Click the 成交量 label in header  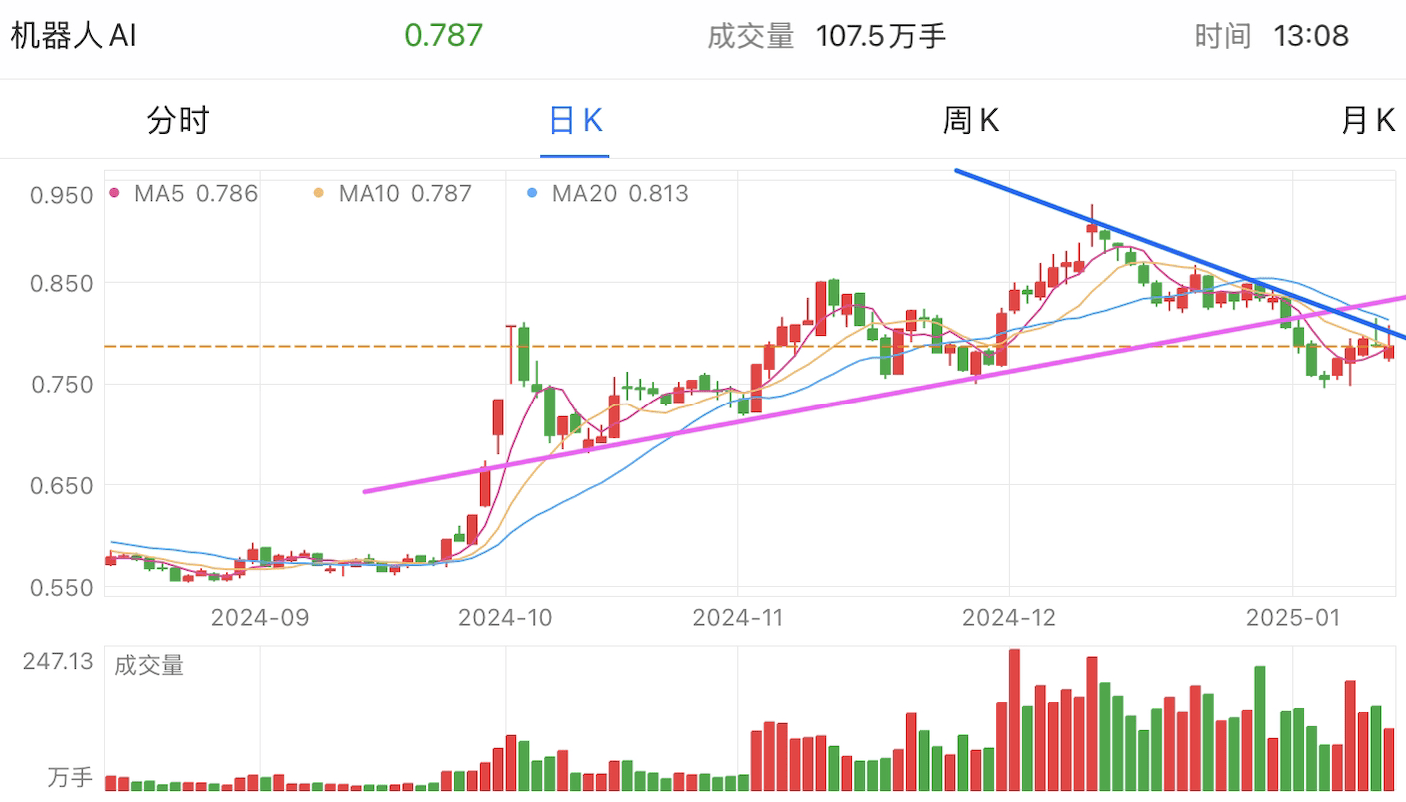click(x=750, y=37)
